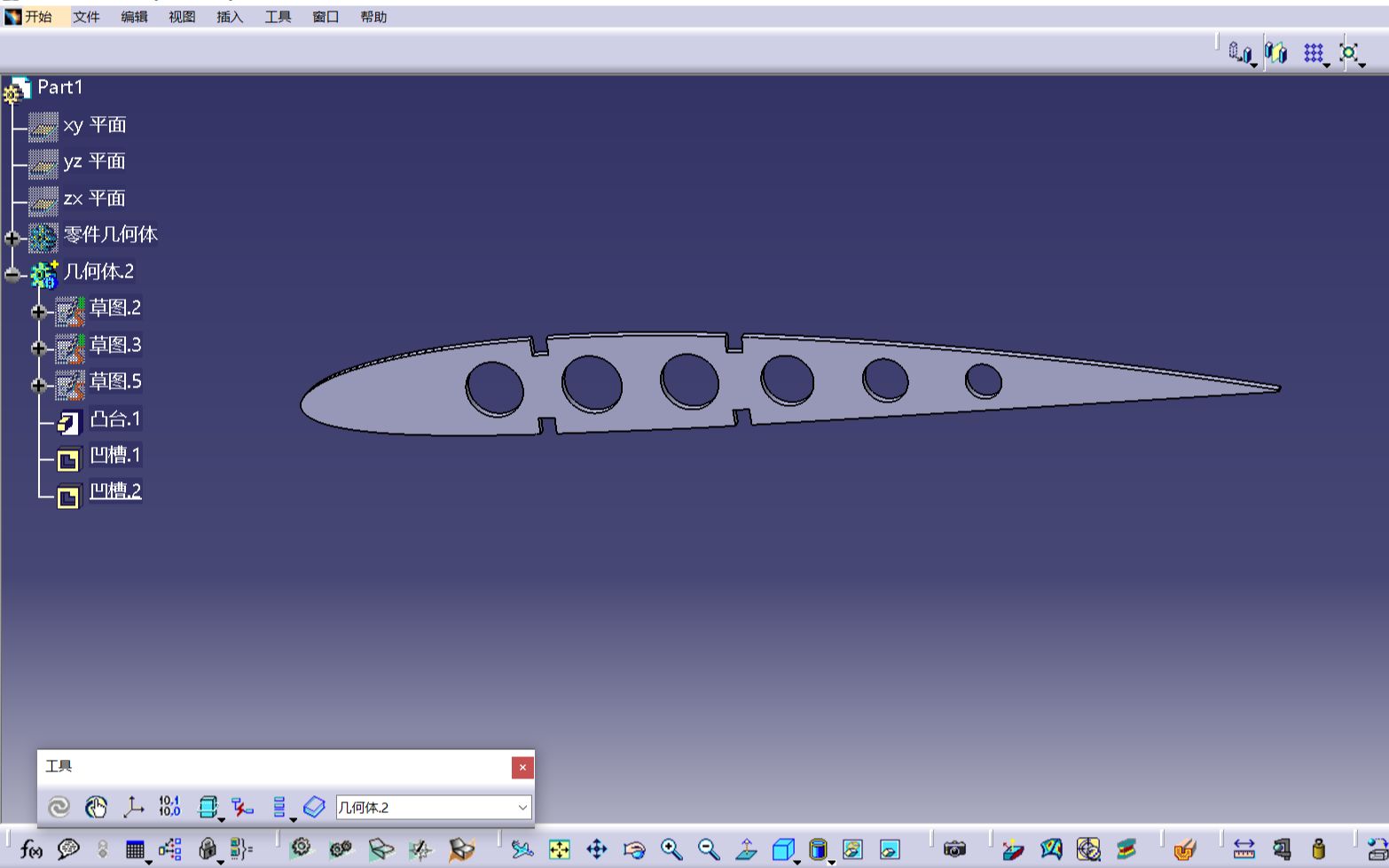The width and height of the screenshot is (1389, 868).
Task: Select the 凹槽.1 pocket feature
Action: click(115, 455)
